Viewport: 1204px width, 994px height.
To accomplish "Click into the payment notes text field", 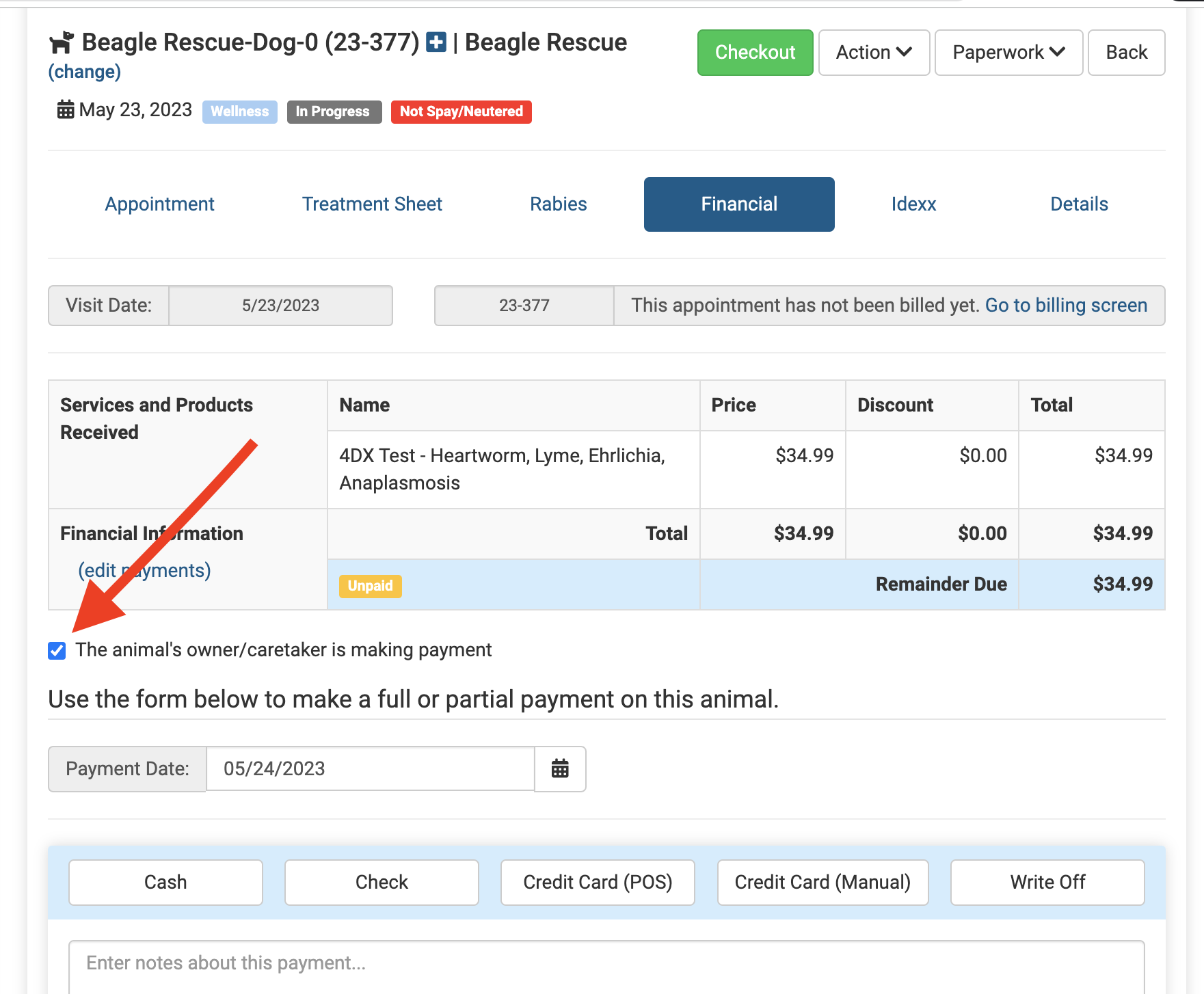I will (606, 964).
